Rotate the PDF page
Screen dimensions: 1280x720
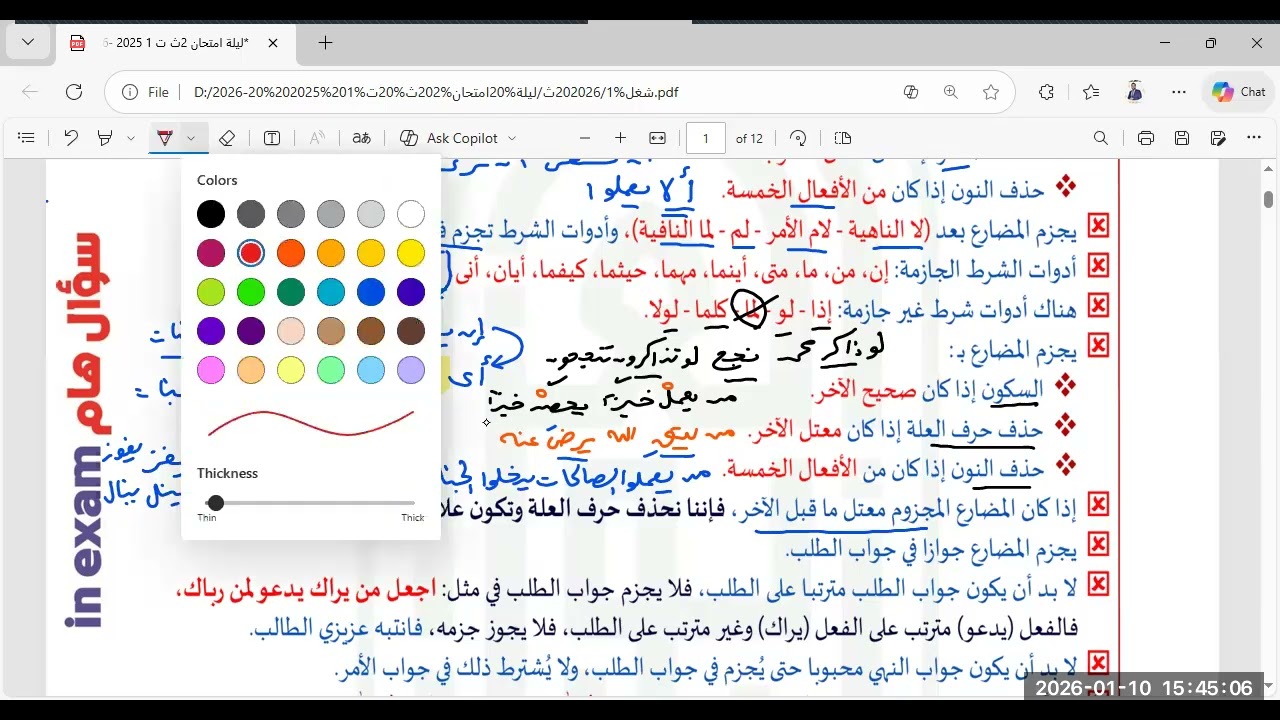[x=798, y=138]
